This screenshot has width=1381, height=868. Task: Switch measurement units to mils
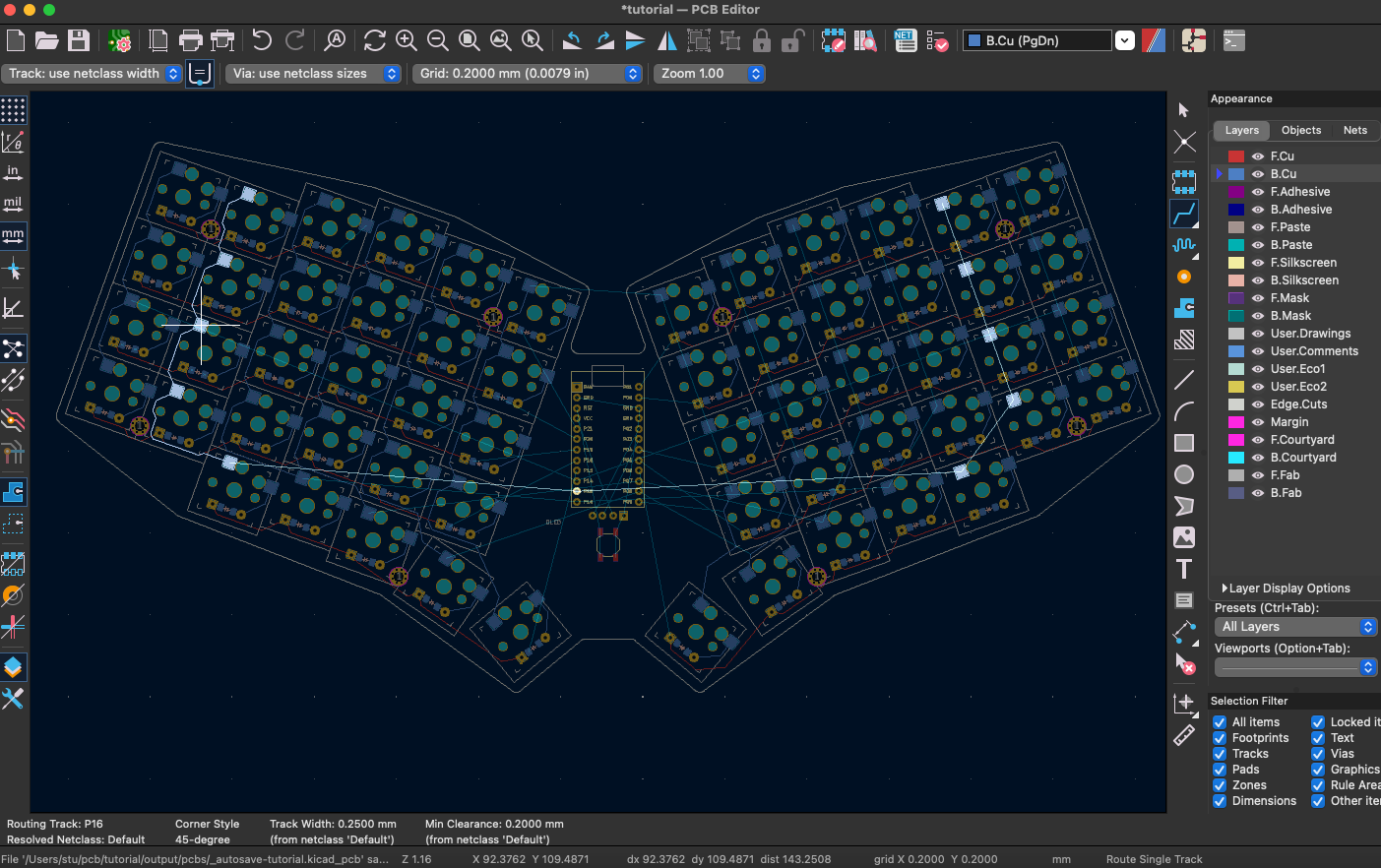pos(13,204)
